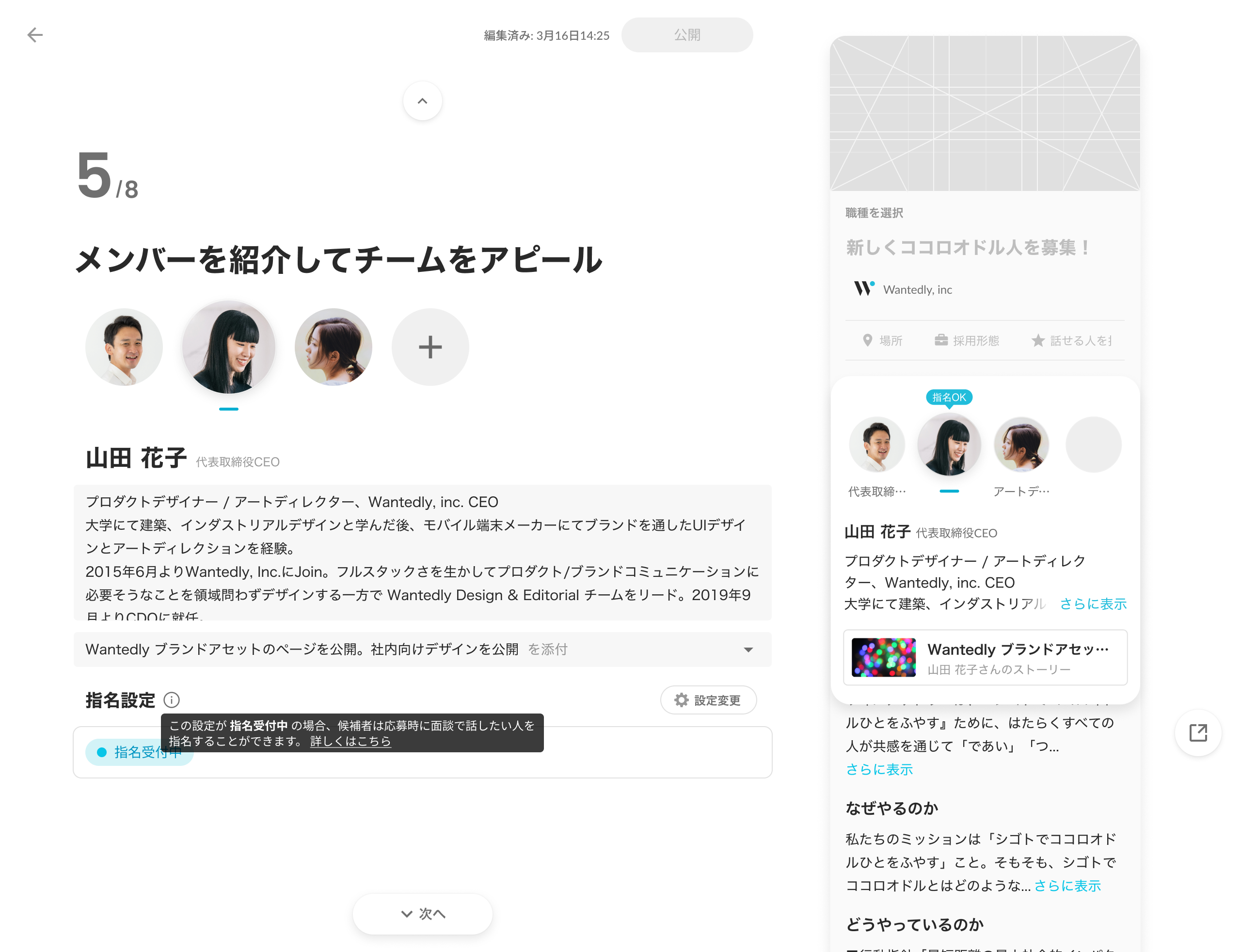Viewport: 1241px width, 952px height.
Task: Open preview in new window icon
Action: [x=1197, y=733]
